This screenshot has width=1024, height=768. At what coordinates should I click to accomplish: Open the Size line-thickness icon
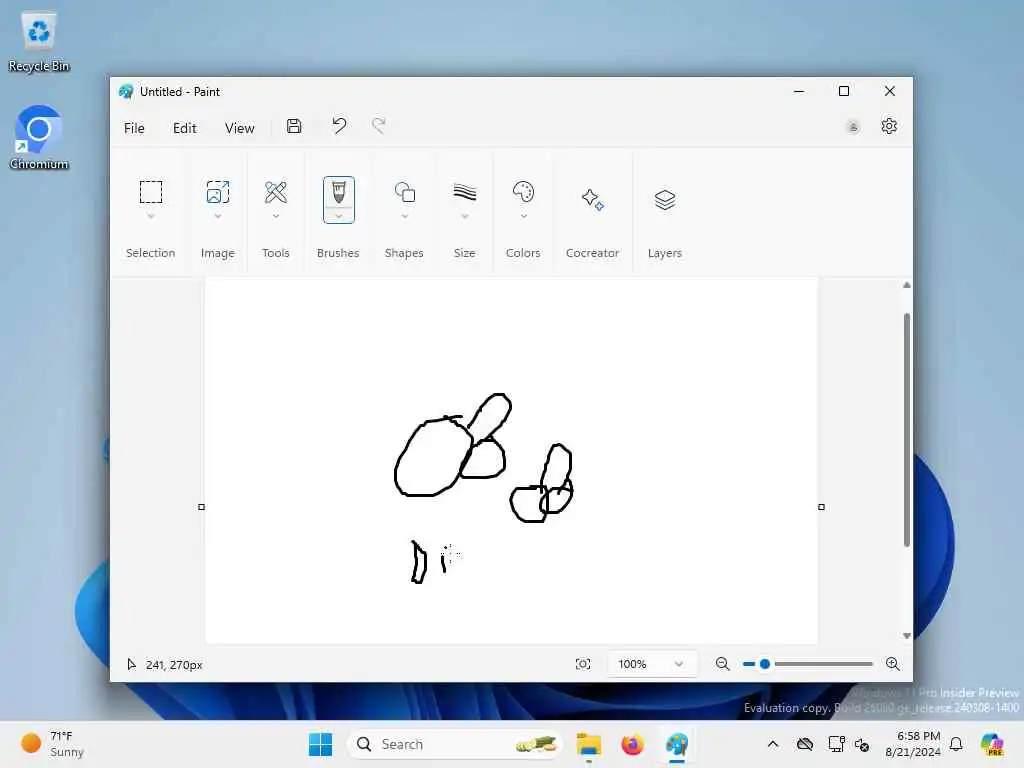(x=465, y=192)
